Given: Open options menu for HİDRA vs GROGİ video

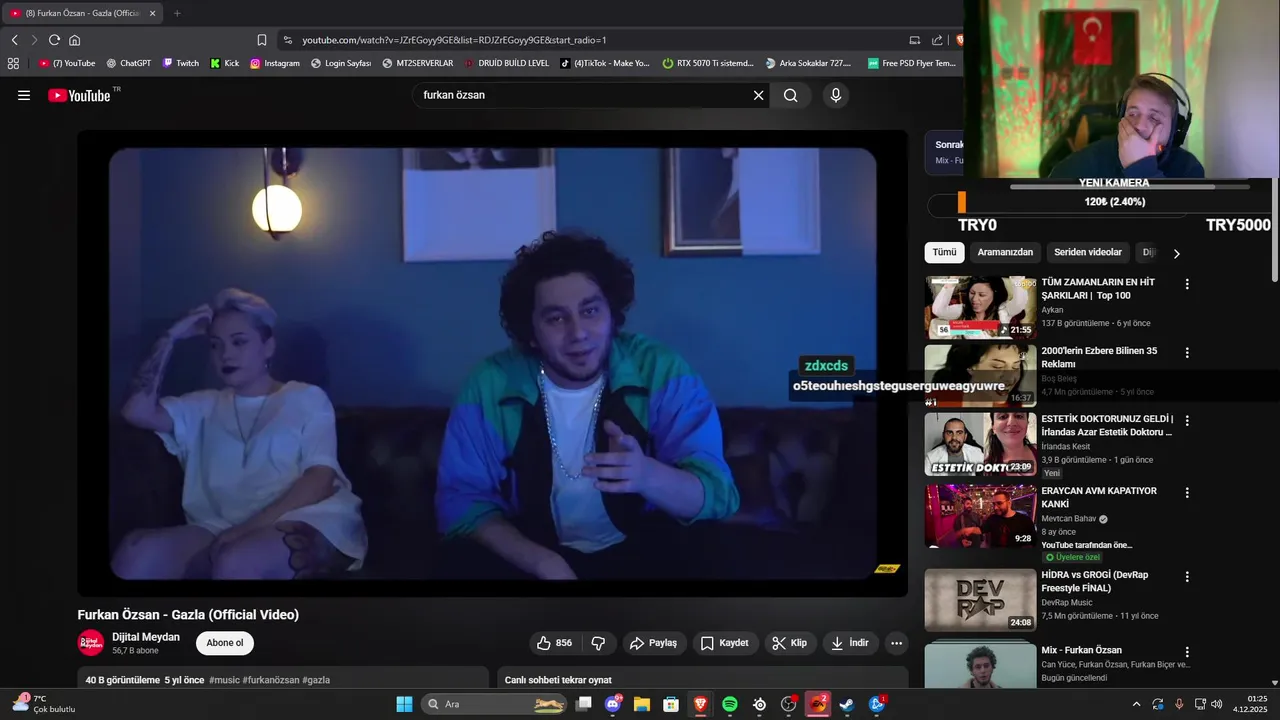Looking at the screenshot, I should 1187,577.
